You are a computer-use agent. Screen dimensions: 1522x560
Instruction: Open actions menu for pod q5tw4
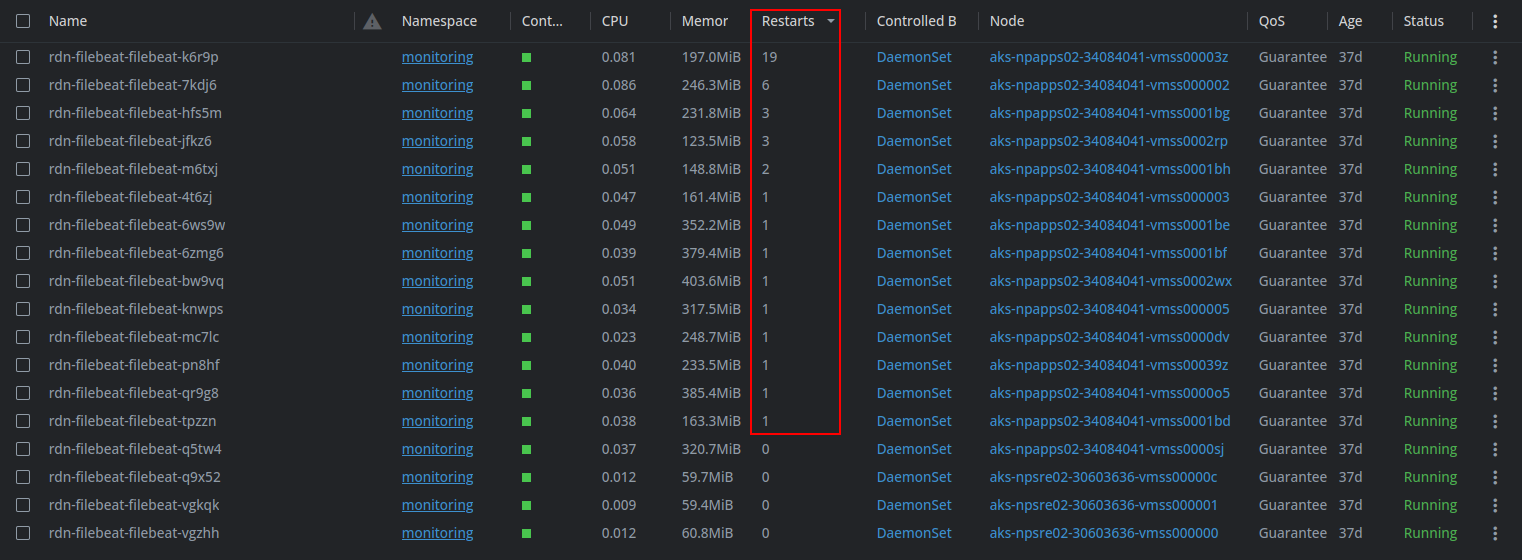point(1495,449)
